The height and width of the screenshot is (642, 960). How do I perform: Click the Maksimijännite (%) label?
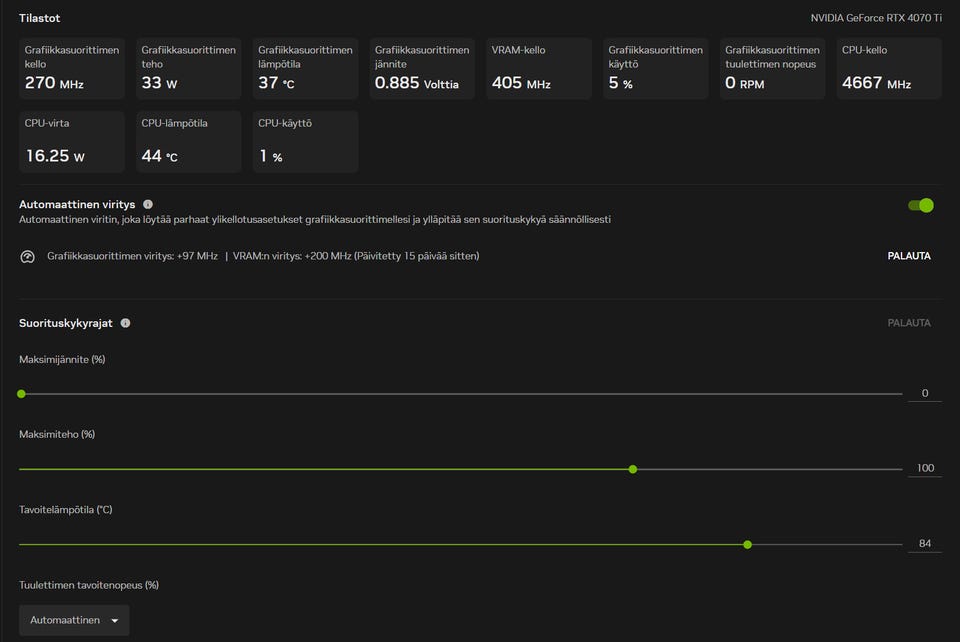[x=62, y=359]
